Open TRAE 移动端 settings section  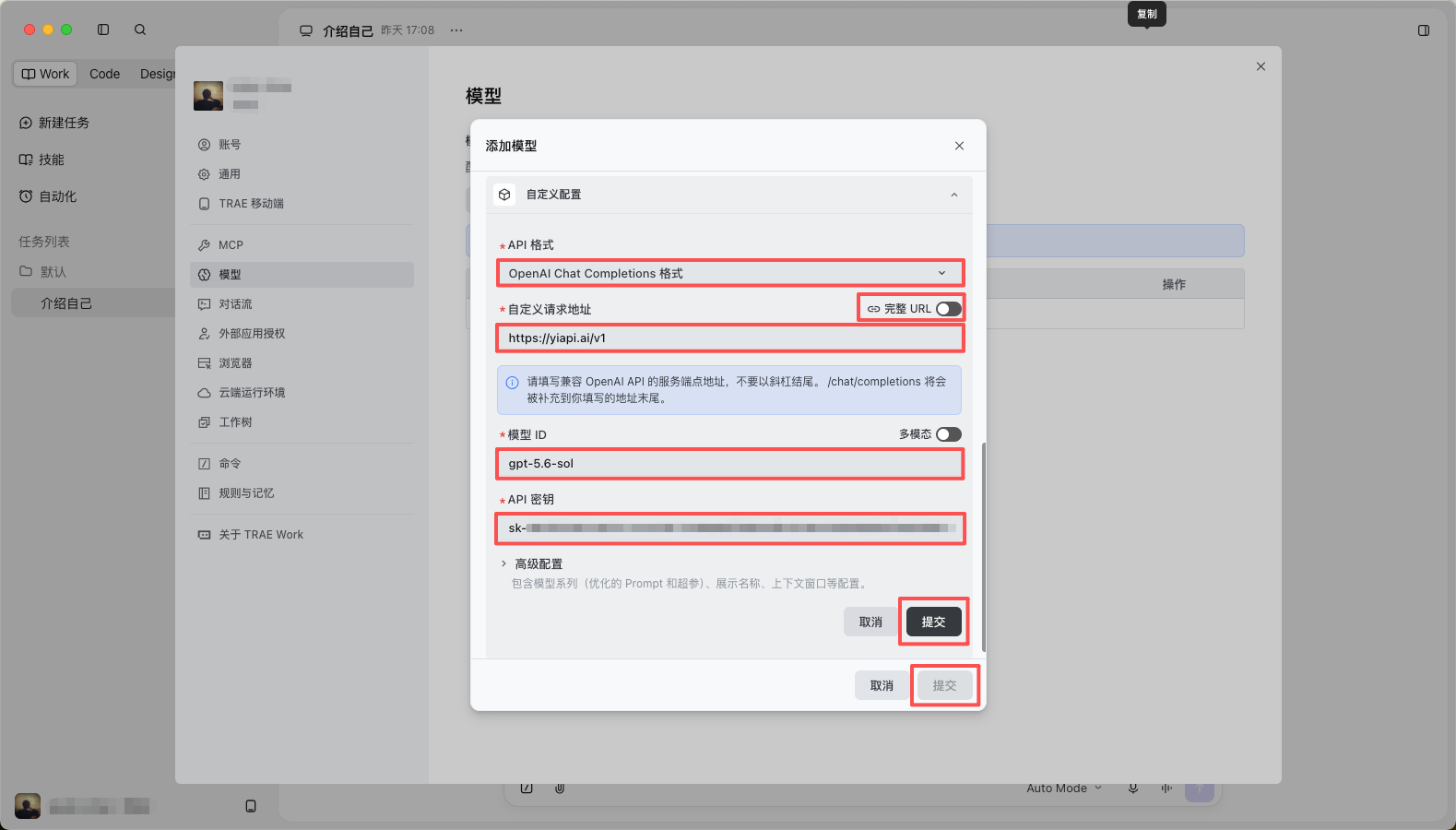(x=302, y=204)
